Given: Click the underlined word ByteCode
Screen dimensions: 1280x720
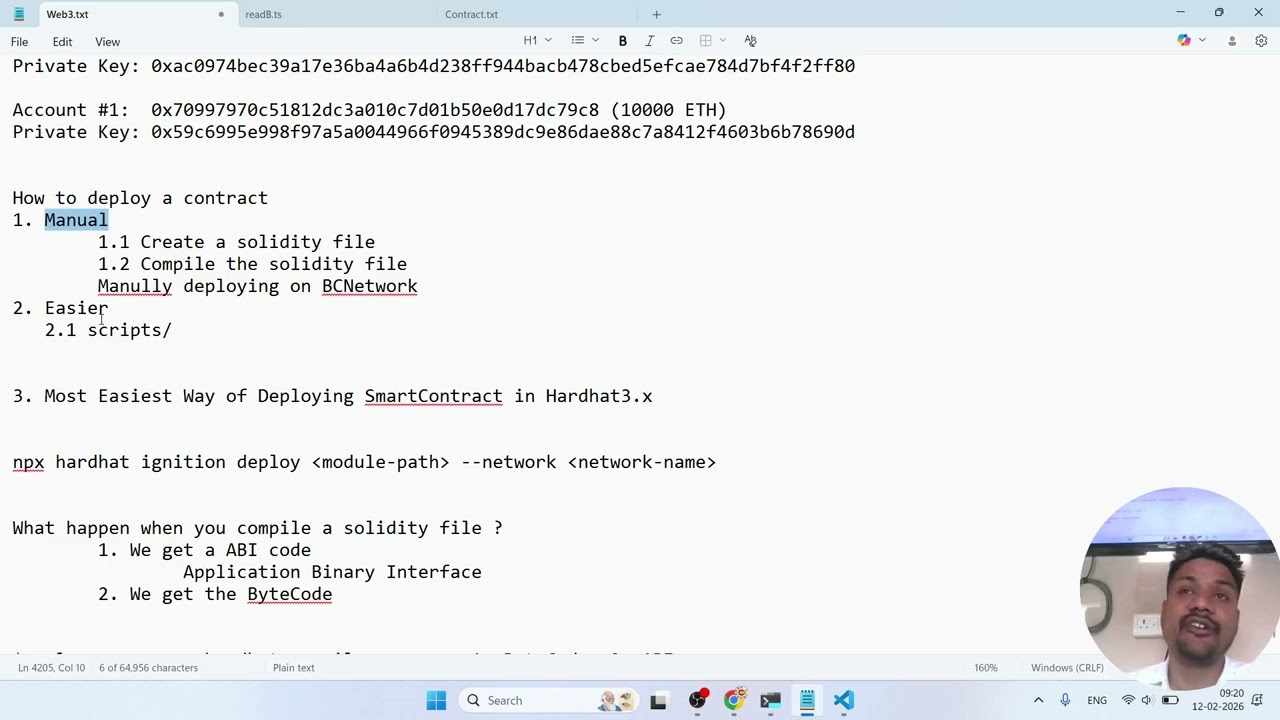Looking at the screenshot, I should pos(289,594).
